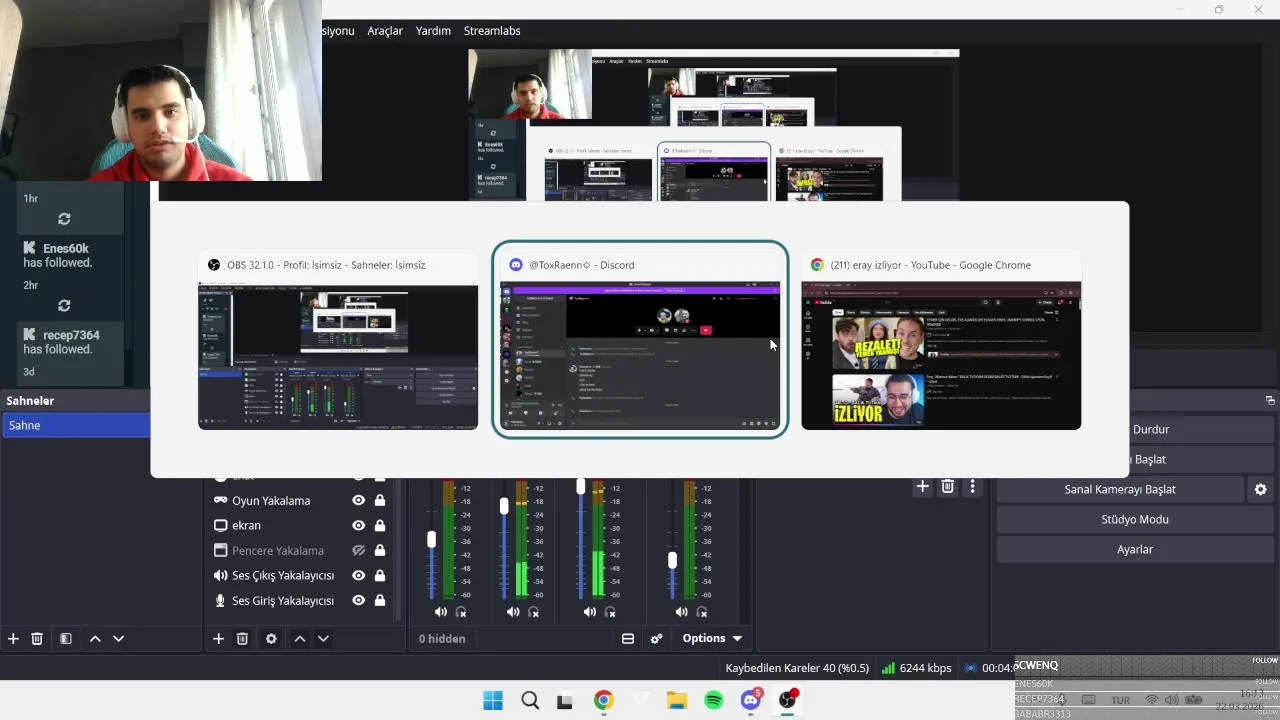Show the Pencere Yakalama source
1280x720 pixels.
(358, 550)
